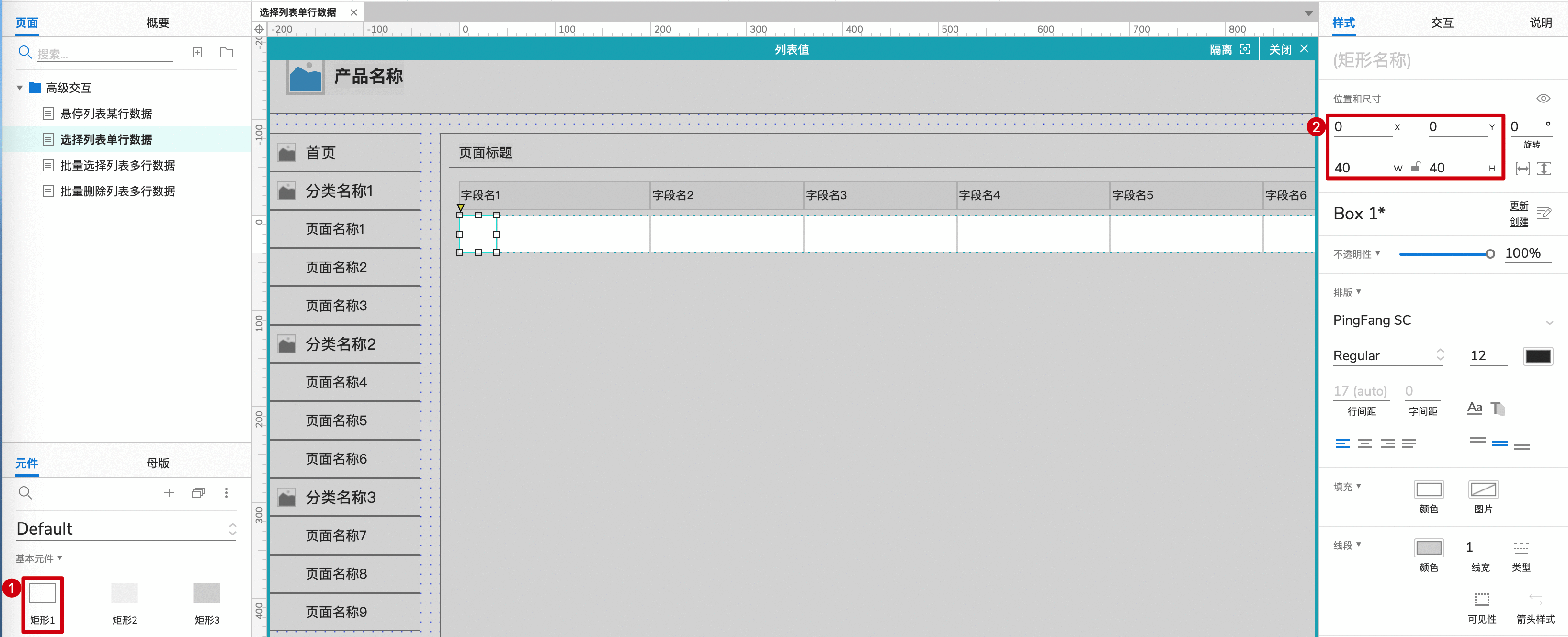Collapse the 高级交互 folder

pos(20,88)
